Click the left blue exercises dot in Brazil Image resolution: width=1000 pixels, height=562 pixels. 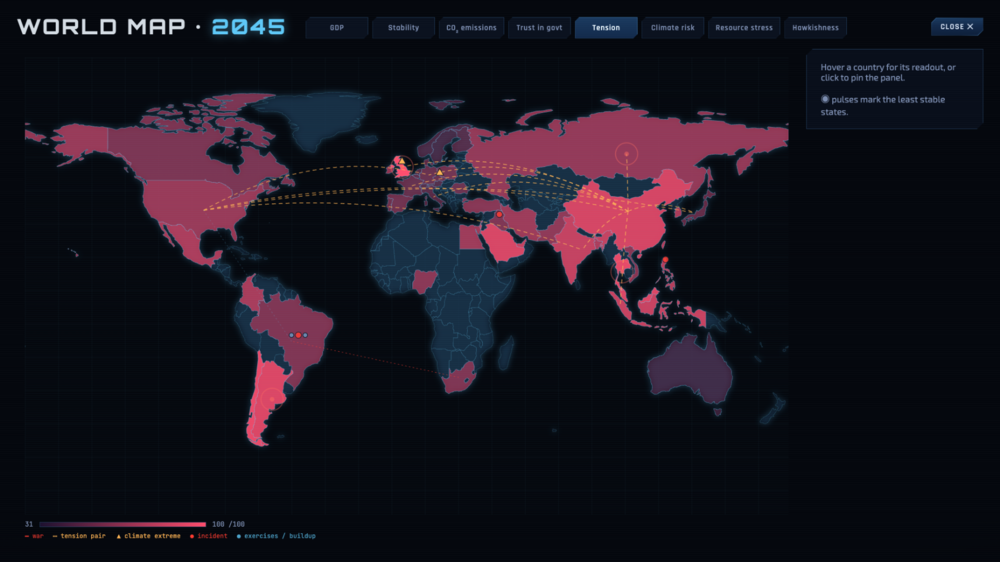click(x=291, y=335)
